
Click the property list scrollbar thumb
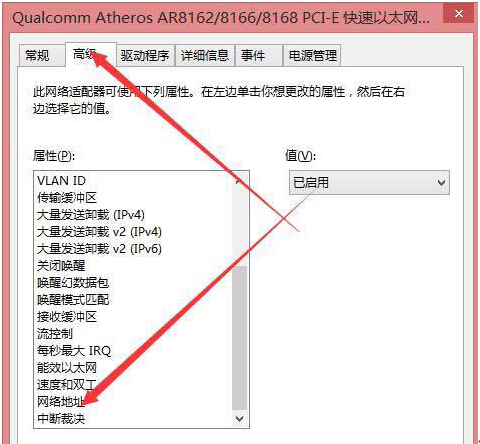coord(240,338)
